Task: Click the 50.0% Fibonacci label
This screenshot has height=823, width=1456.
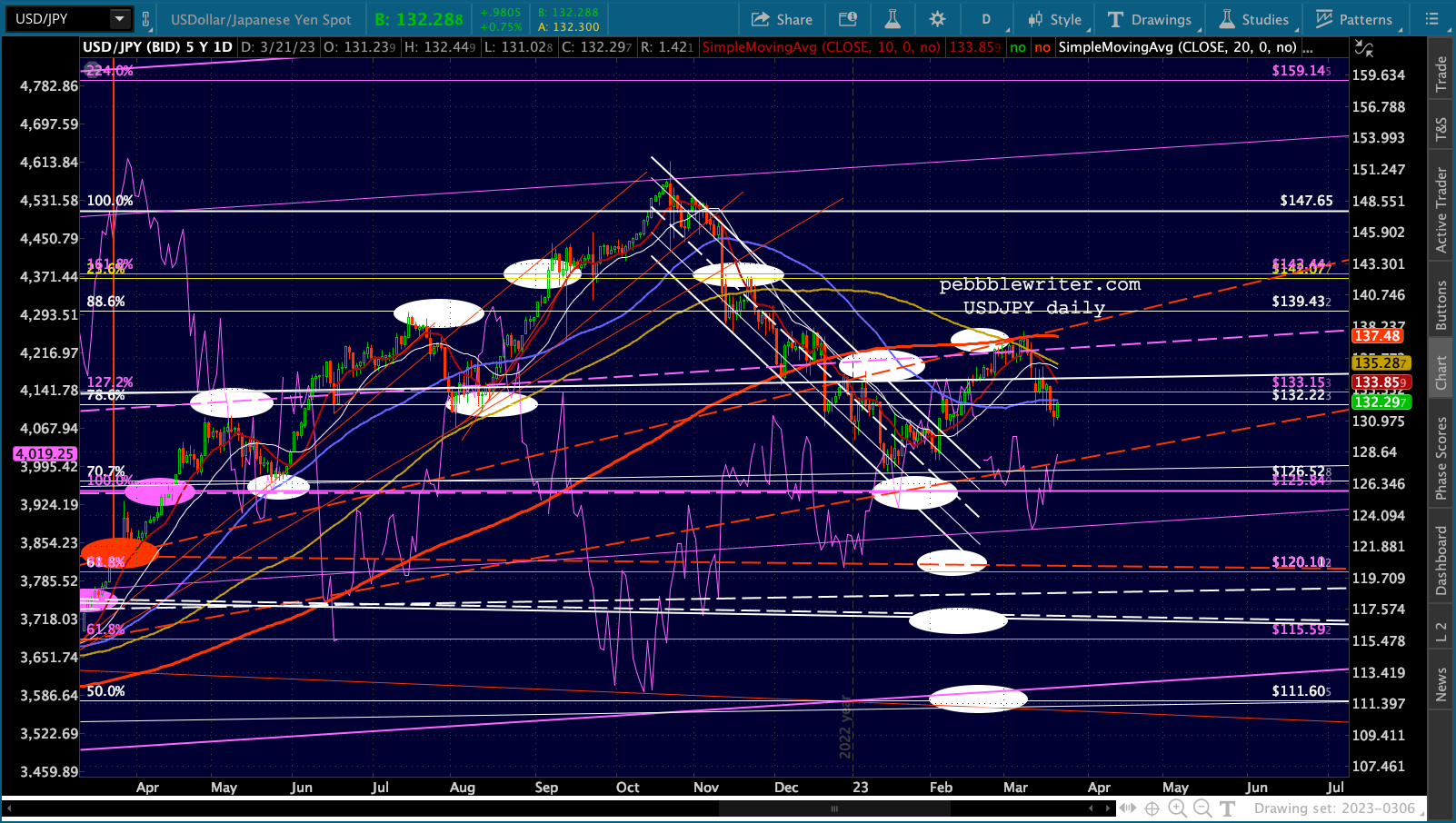Action: pyautogui.click(x=105, y=691)
